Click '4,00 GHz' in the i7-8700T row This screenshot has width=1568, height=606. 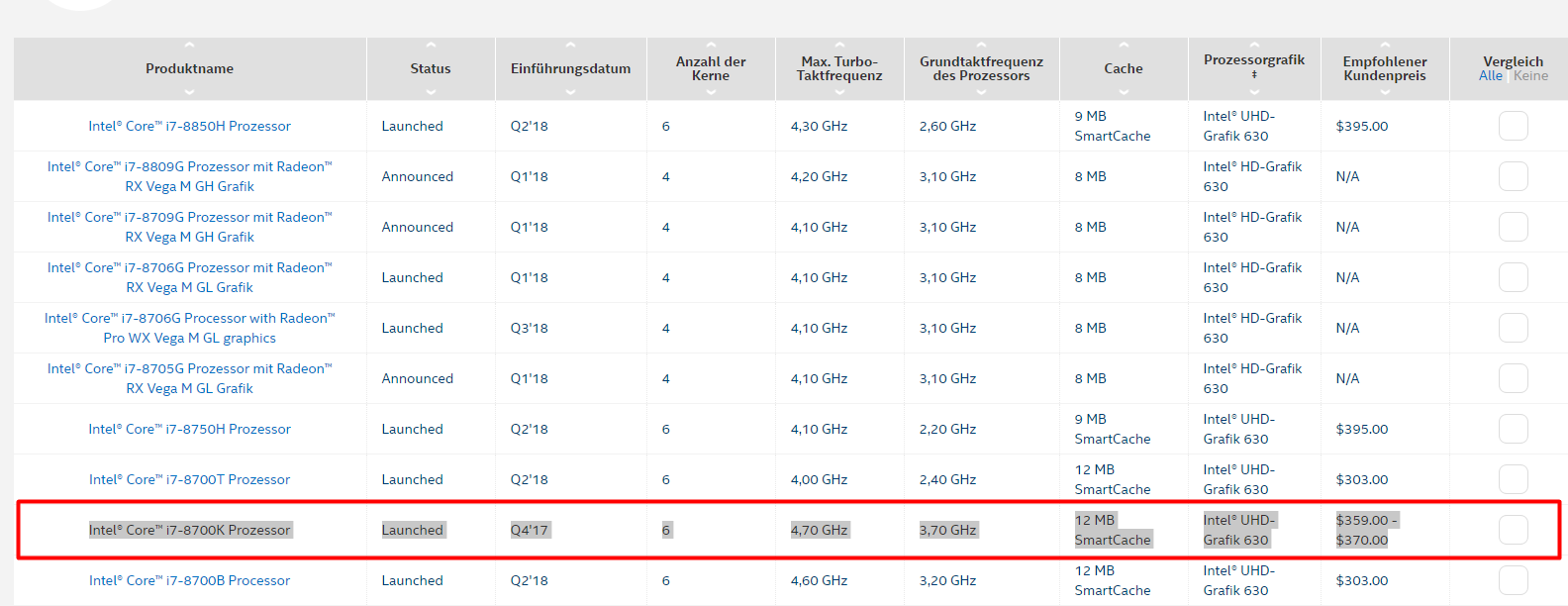point(819,479)
